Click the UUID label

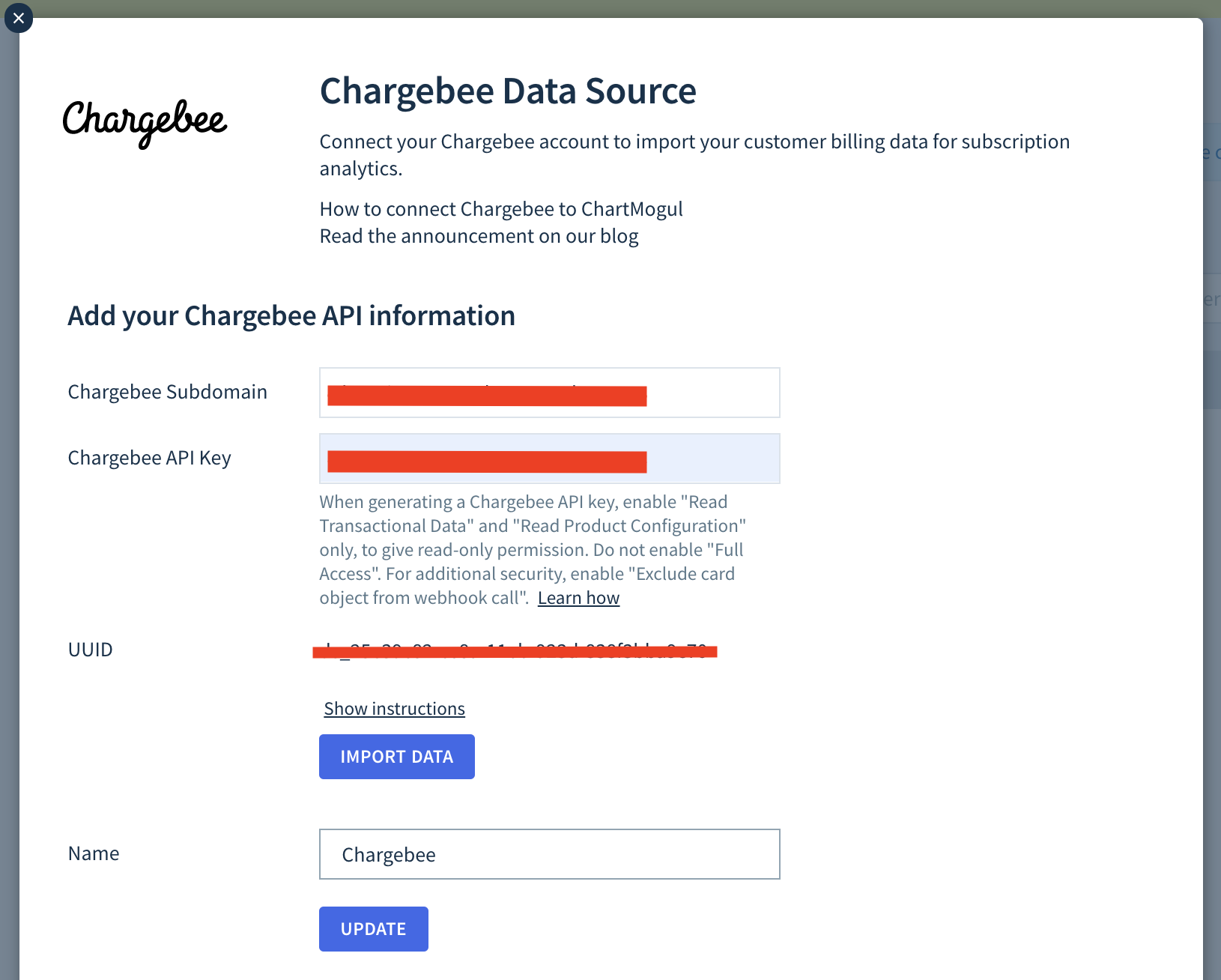click(x=91, y=650)
